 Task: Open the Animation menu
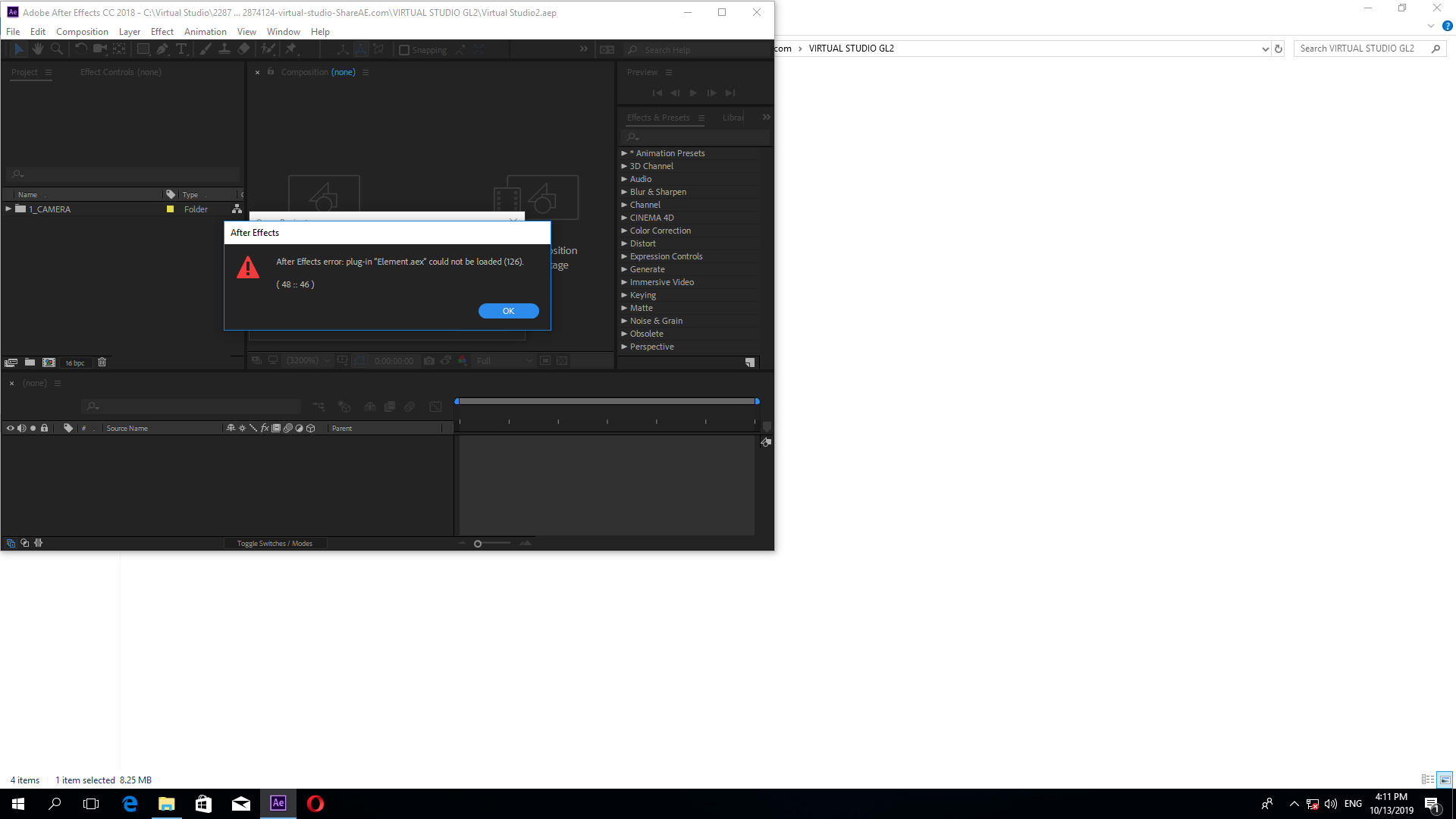[x=205, y=31]
